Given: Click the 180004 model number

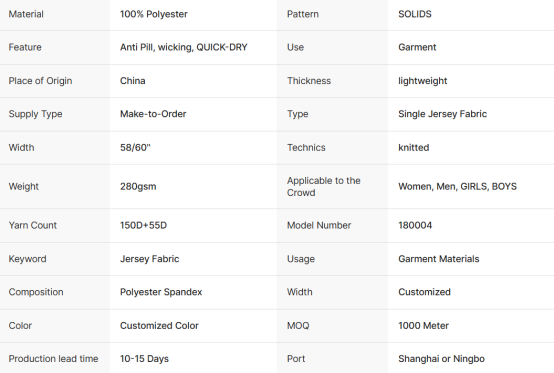Looking at the screenshot, I should (415, 225).
